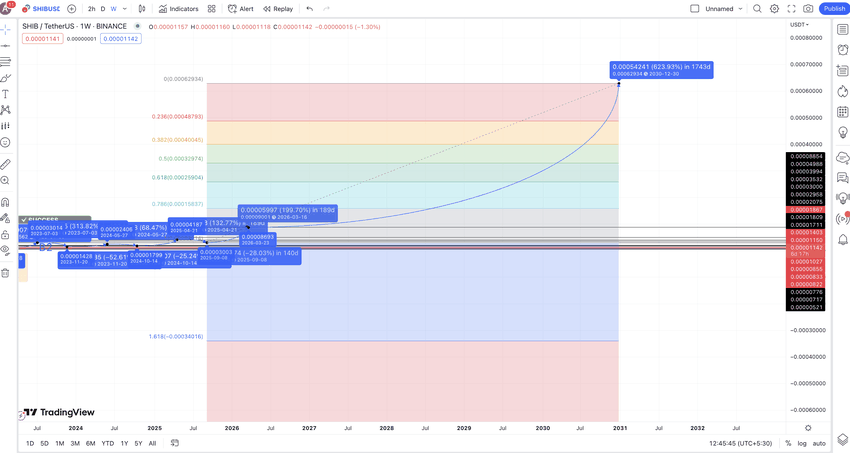The width and height of the screenshot is (850, 453).
Task: Create a new Alert
Action: [x=241, y=9]
